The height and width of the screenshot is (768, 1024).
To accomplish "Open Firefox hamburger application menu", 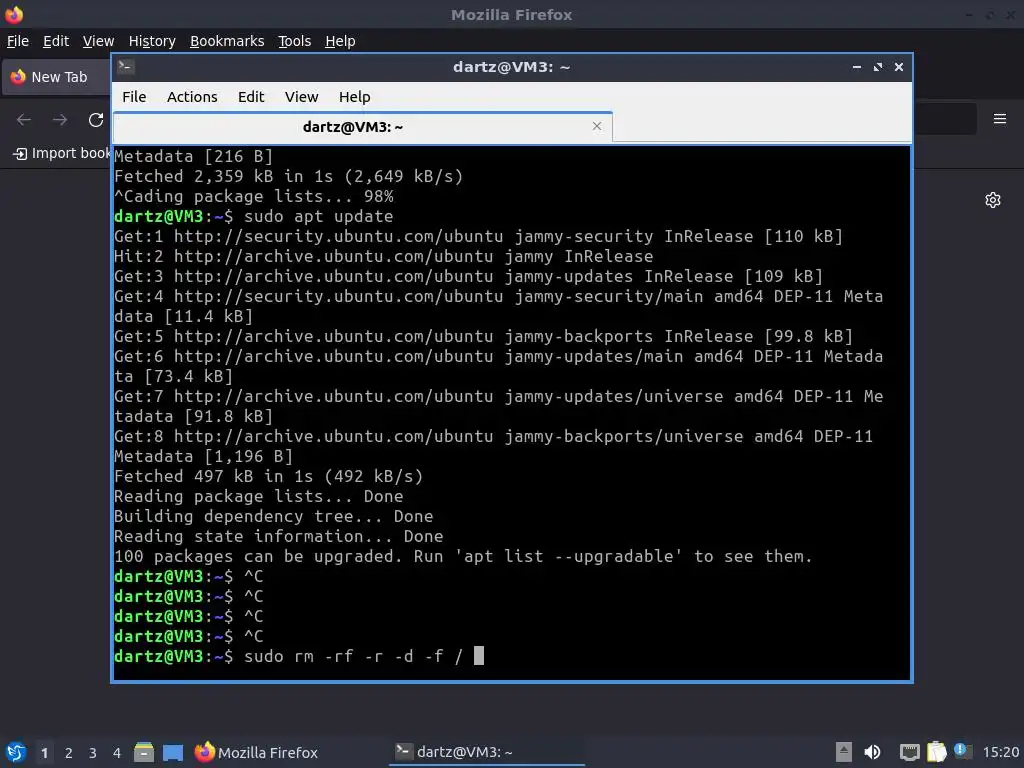I will click(x=1000, y=119).
